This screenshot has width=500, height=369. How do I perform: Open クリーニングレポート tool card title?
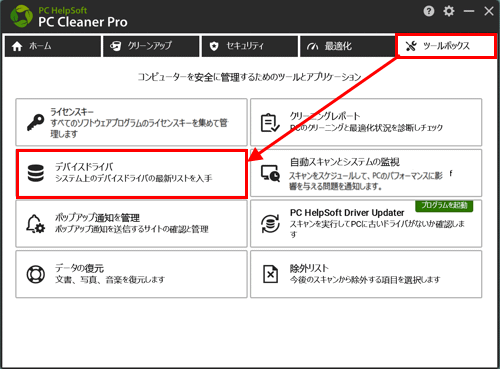pos(325,116)
